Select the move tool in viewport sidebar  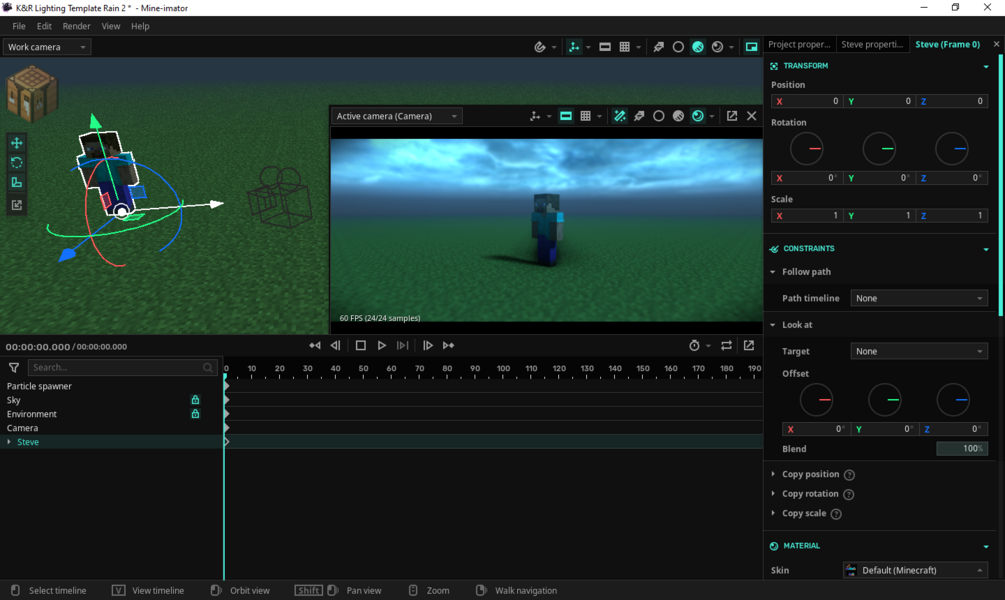pyautogui.click(x=17, y=142)
